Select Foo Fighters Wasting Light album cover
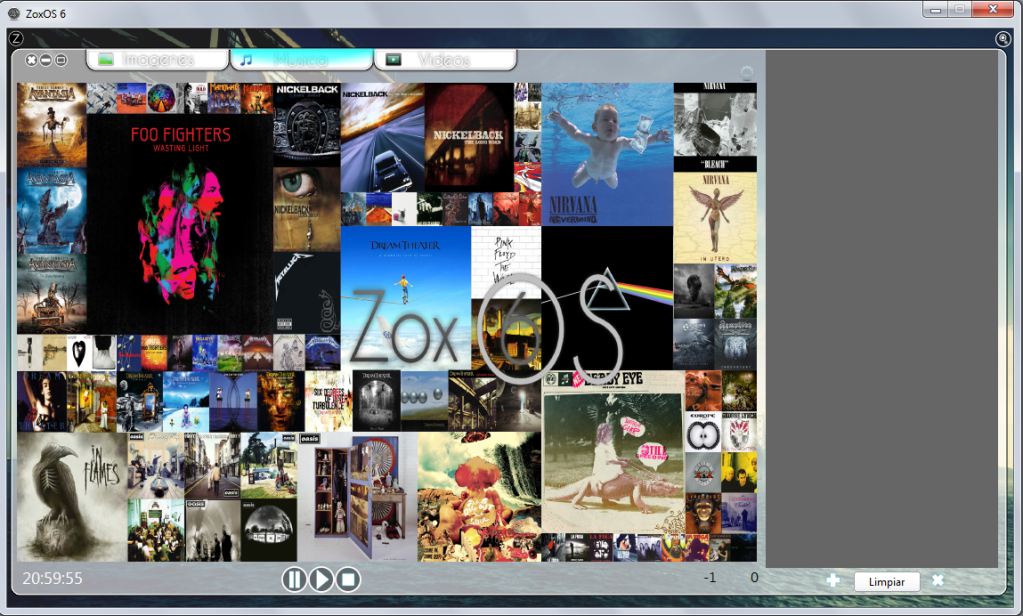The height and width of the screenshot is (616, 1023). (x=181, y=224)
